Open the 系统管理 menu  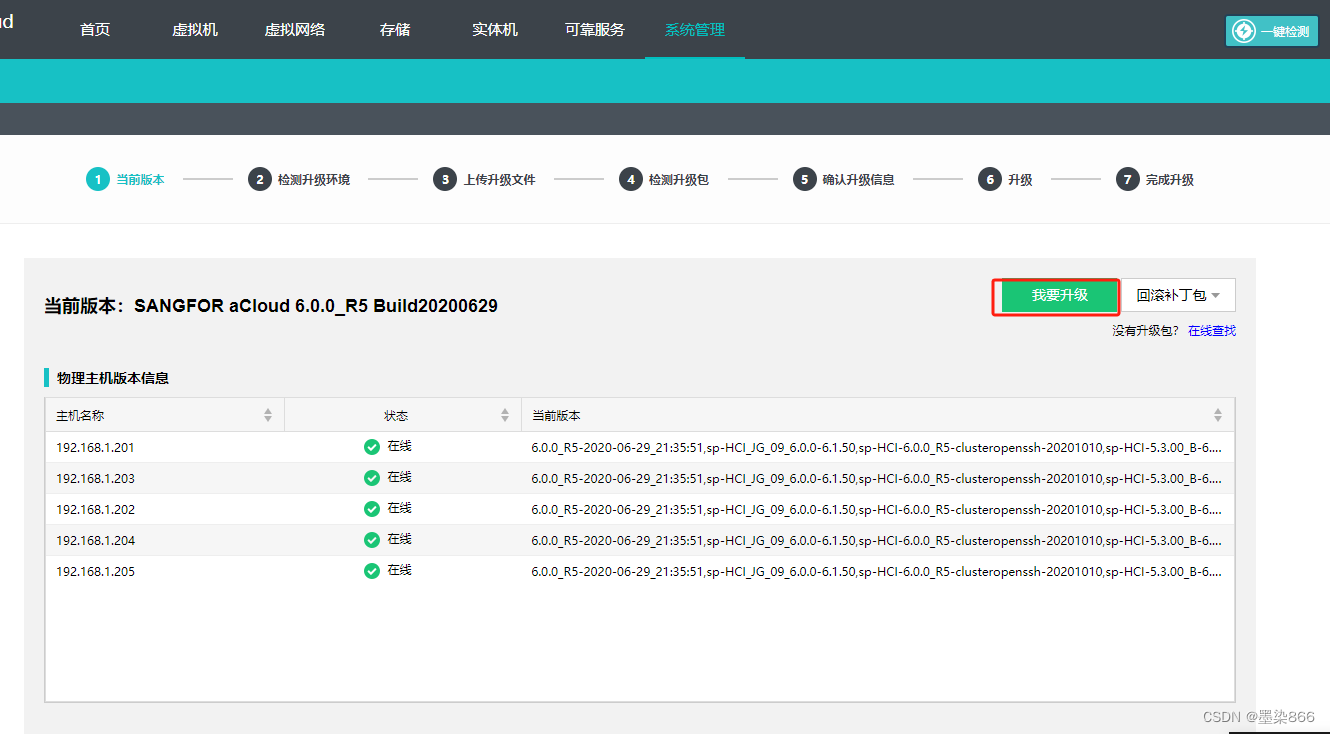coord(695,30)
